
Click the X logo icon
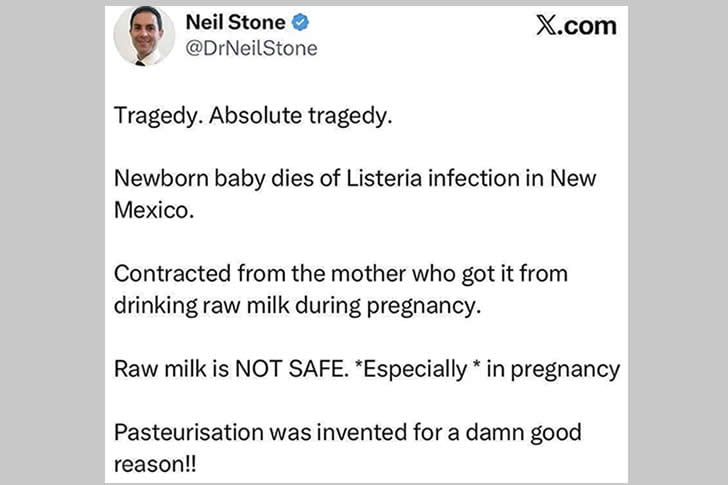[547, 26]
